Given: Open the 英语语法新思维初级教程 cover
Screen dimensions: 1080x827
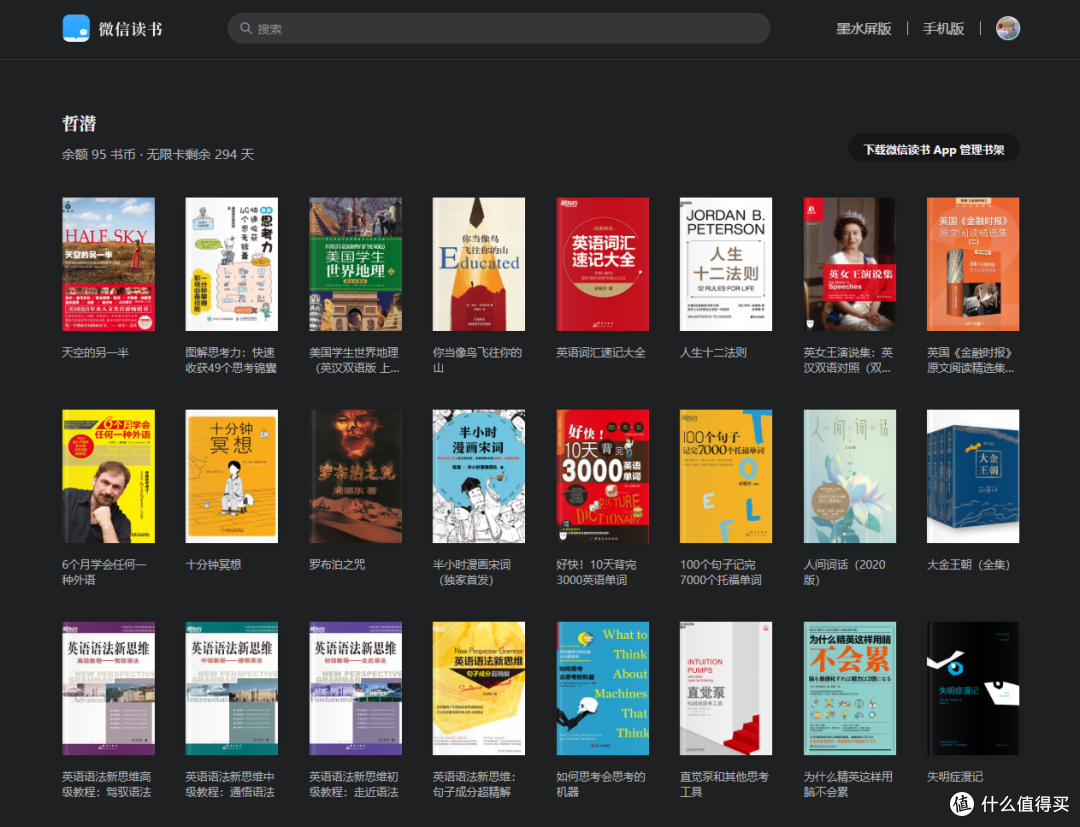Looking at the screenshot, I should 355,689.
